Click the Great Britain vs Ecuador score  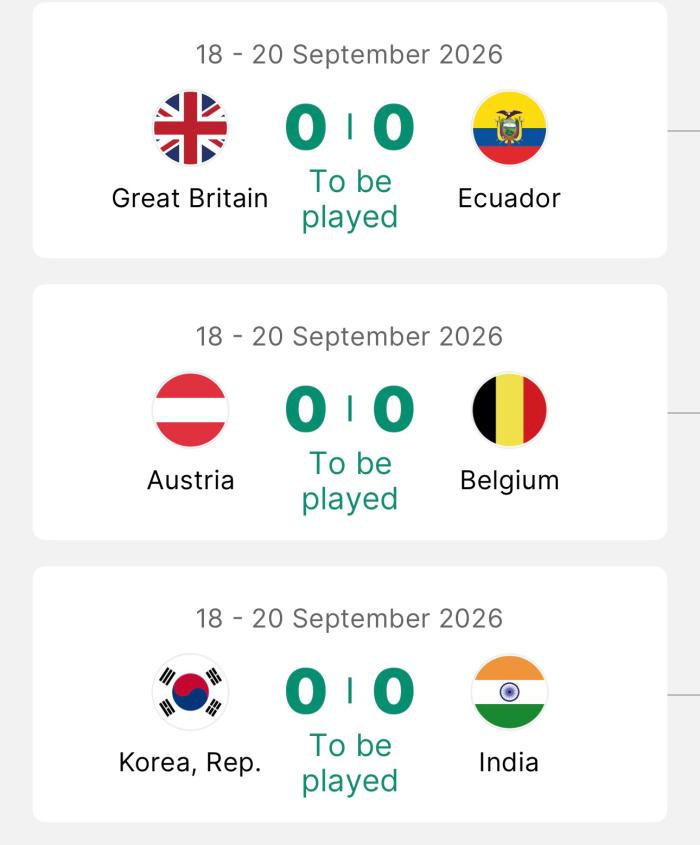tap(350, 128)
